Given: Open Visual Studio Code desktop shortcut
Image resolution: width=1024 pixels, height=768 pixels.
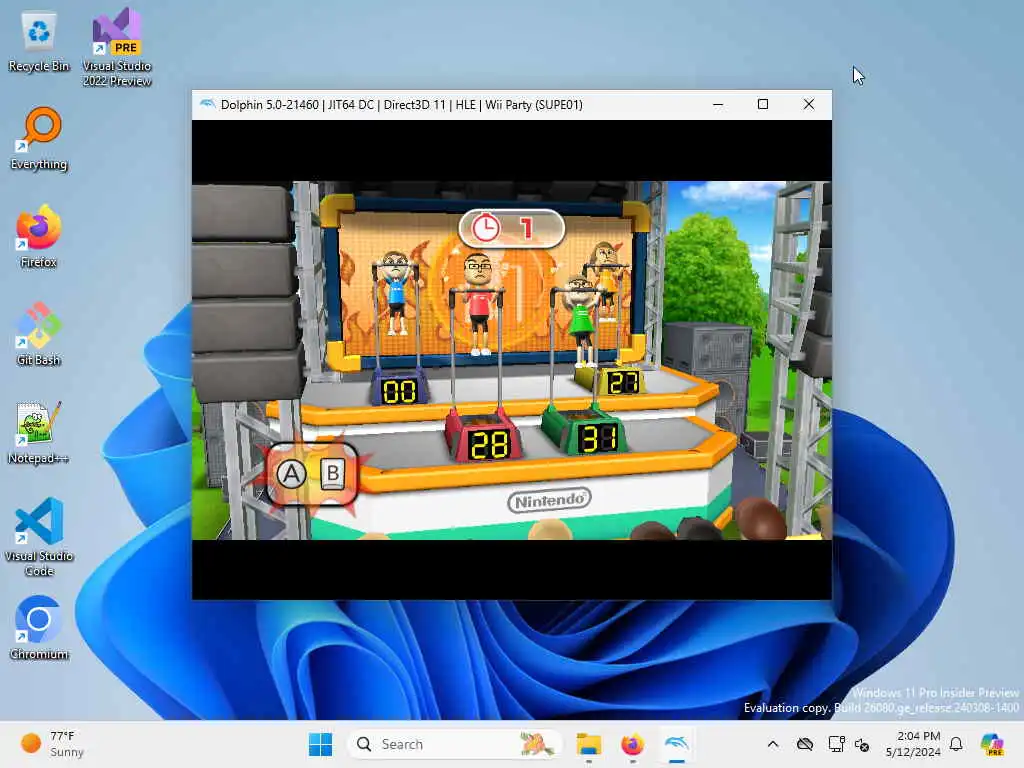Looking at the screenshot, I should (39, 537).
